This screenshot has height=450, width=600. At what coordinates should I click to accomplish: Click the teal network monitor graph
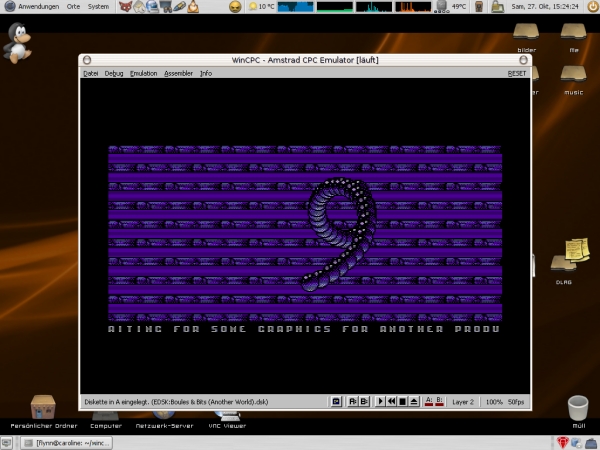[374, 7]
